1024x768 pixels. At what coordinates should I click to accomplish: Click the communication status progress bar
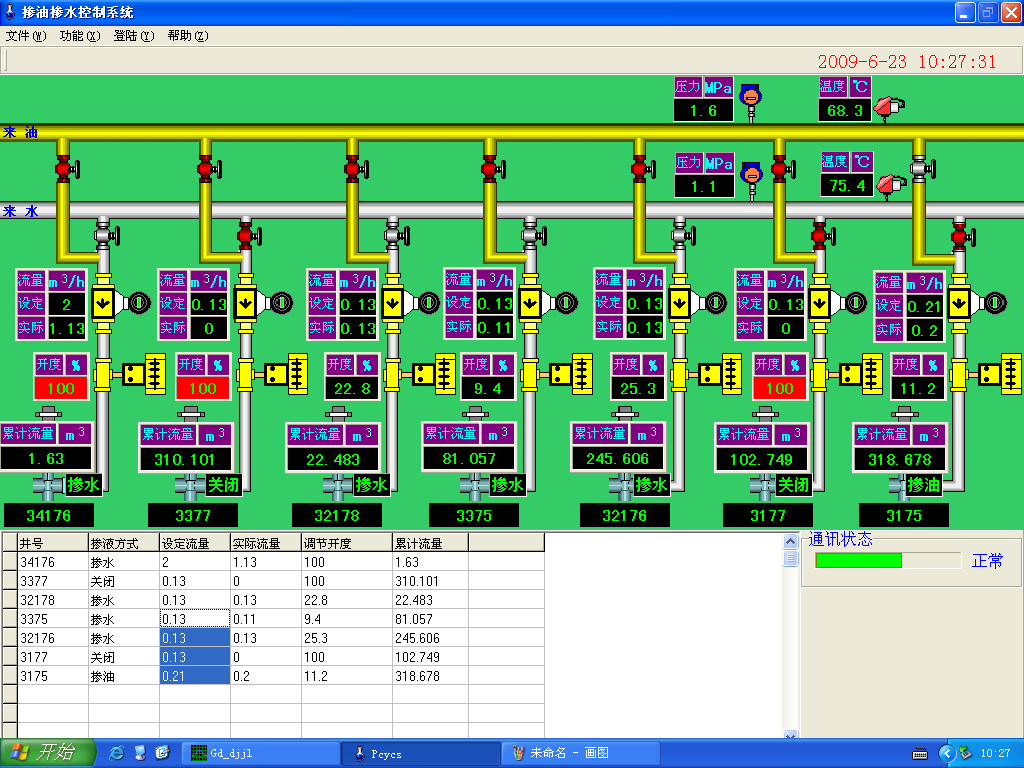[x=888, y=560]
